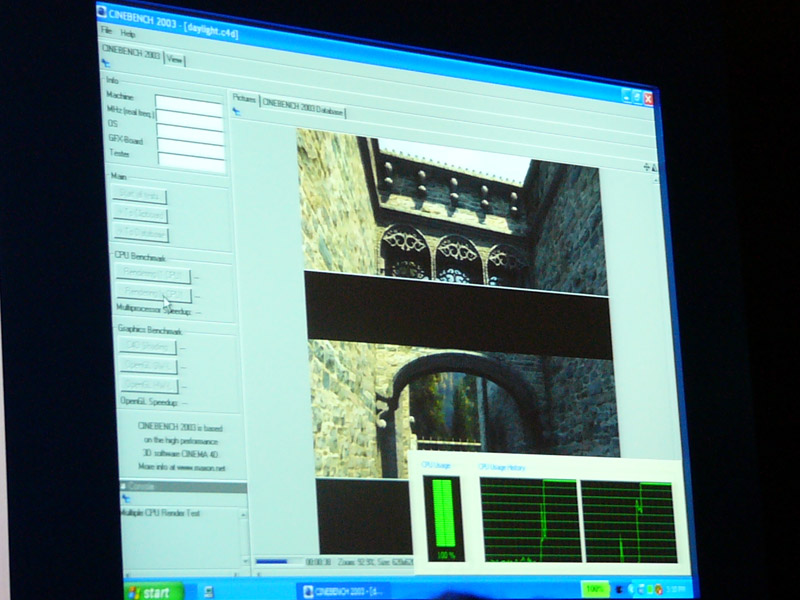Click the second CPU Usage History graph
Viewport: 800px width, 600px height.
(629, 522)
